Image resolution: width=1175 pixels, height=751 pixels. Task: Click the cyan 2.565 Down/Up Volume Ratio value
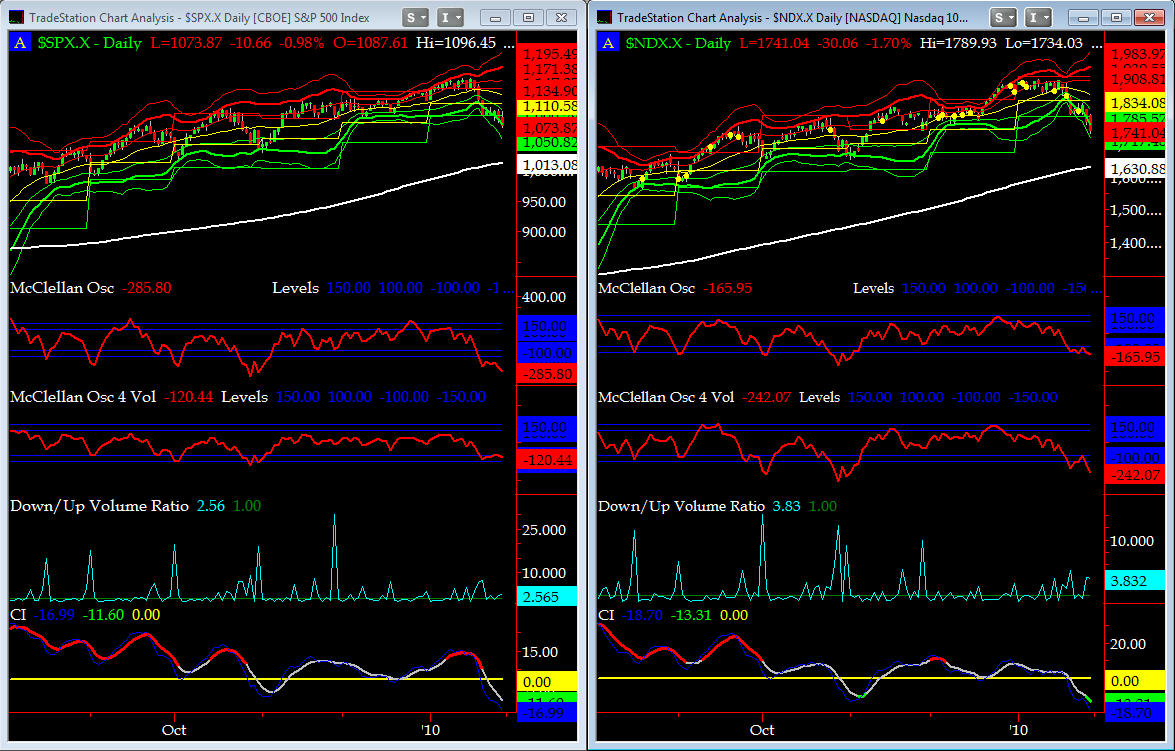[547, 597]
